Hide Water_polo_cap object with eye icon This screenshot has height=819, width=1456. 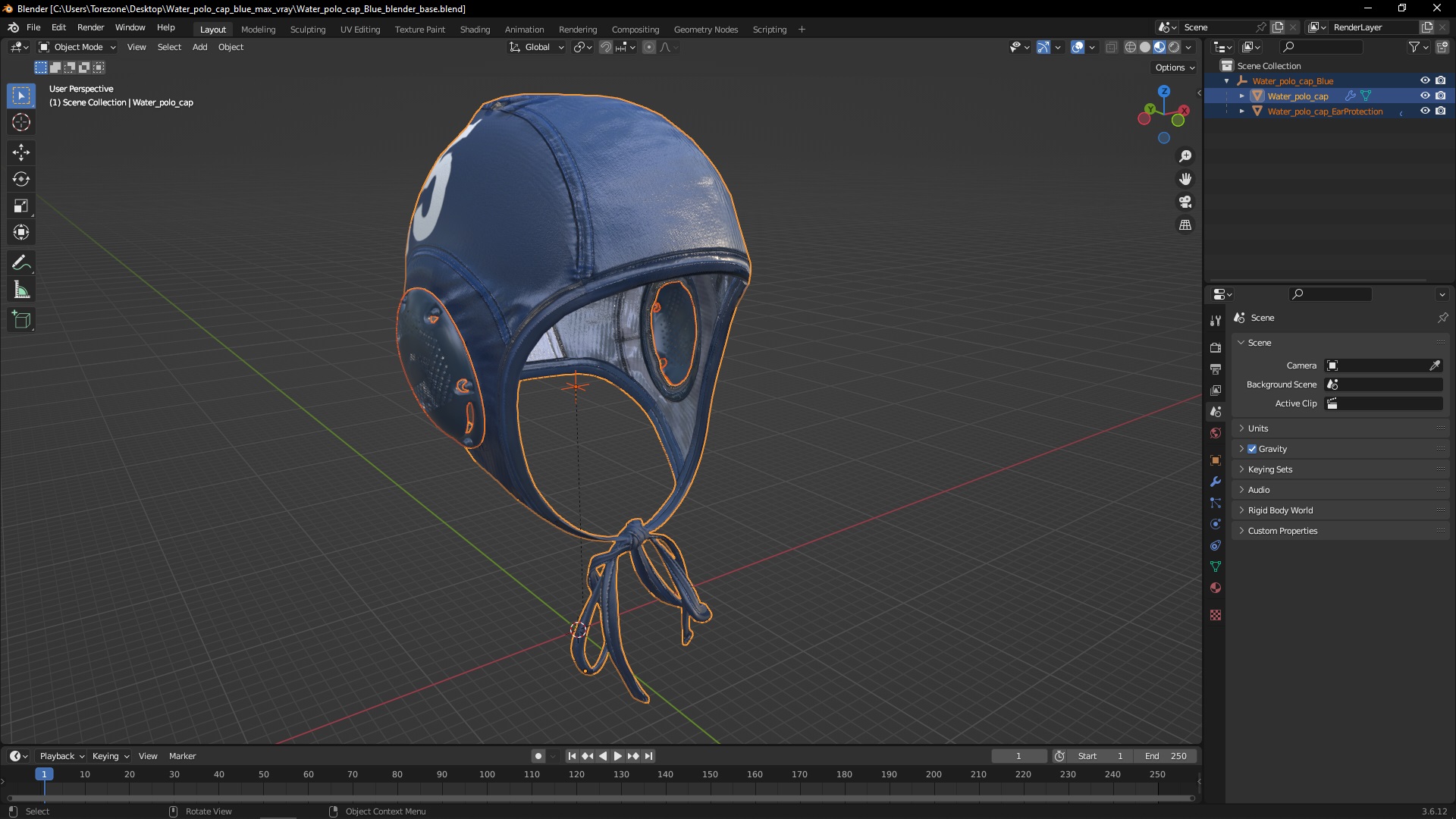[1425, 96]
